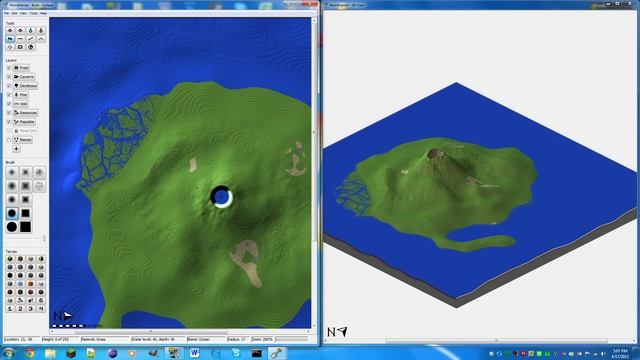Toggle the Biomes layer checkbox

[x=9, y=140]
